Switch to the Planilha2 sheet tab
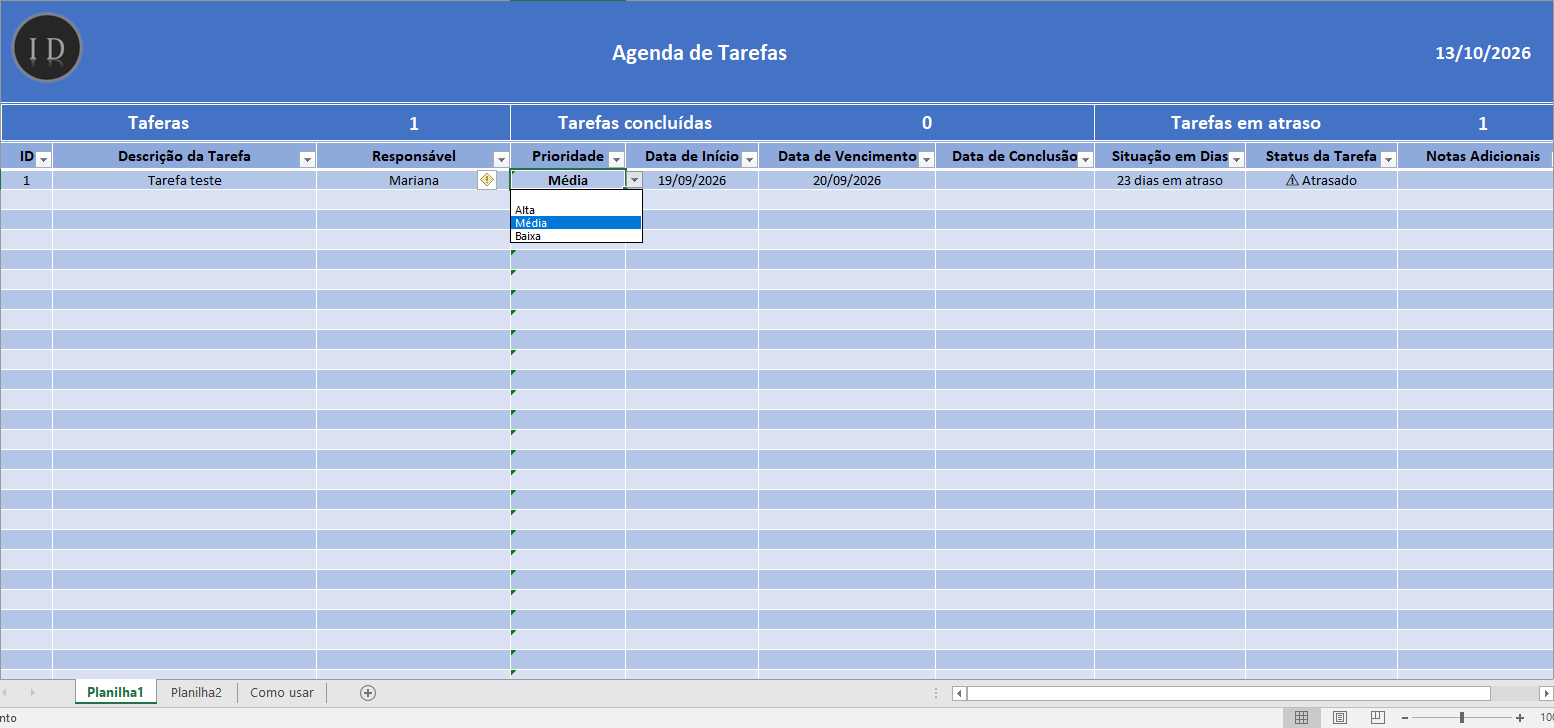The height and width of the screenshot is (728, 1554). [x=196, y=692]
